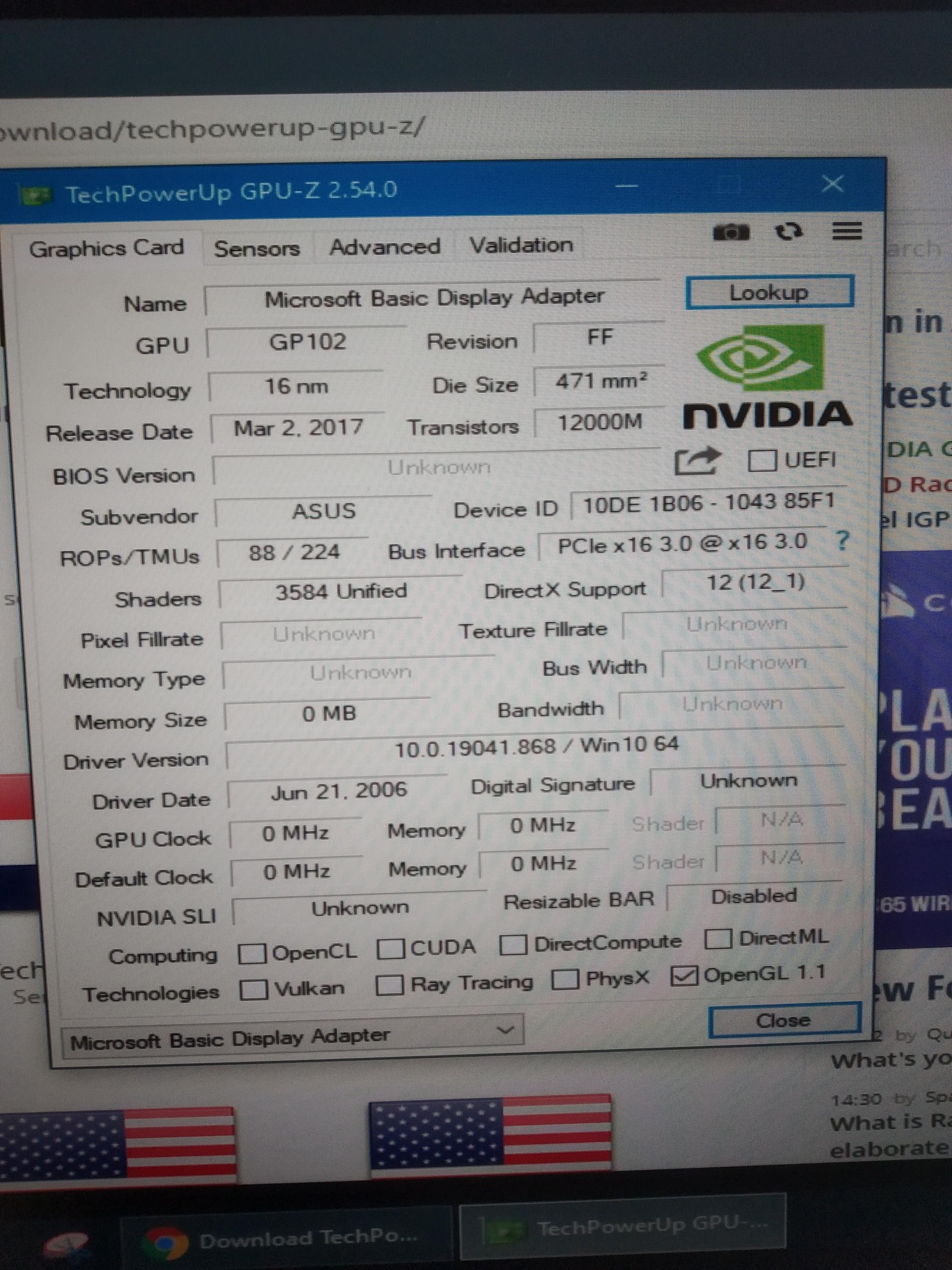The height and width of the screenshot is (1270, 952).
Task: Toggle the UEFI checkbox
Action: coord(762,461)
